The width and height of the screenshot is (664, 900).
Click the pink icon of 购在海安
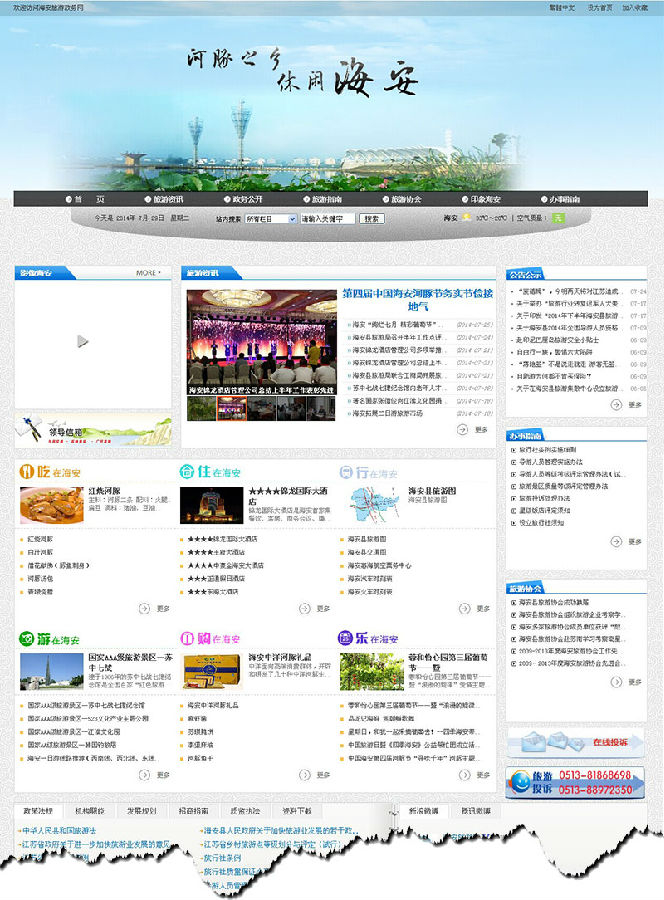[x=187, y=638]
